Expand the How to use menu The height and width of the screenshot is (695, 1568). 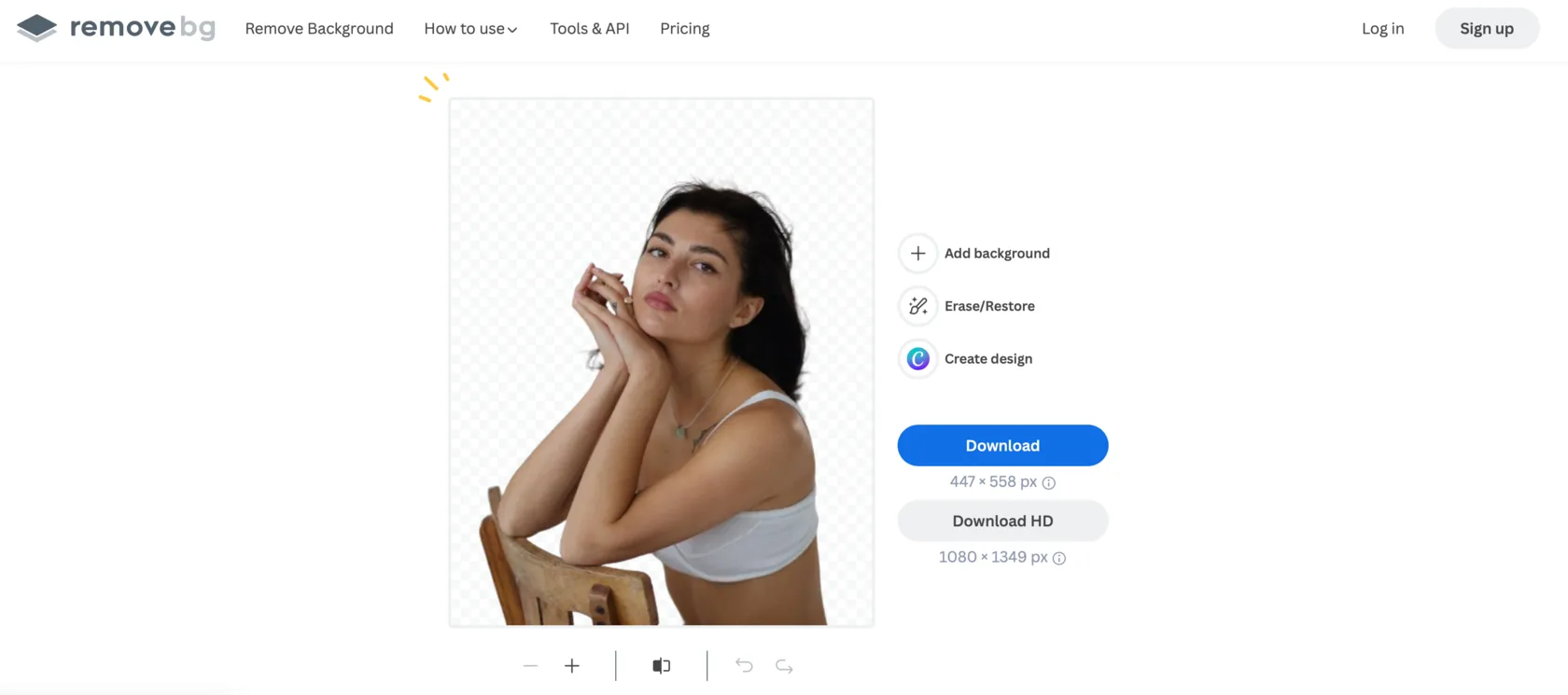(470, 29)
